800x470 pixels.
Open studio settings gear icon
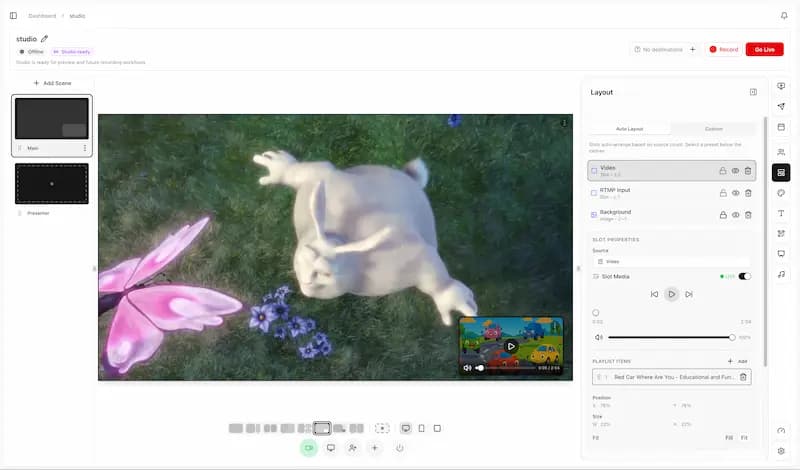tap(781, 451)
